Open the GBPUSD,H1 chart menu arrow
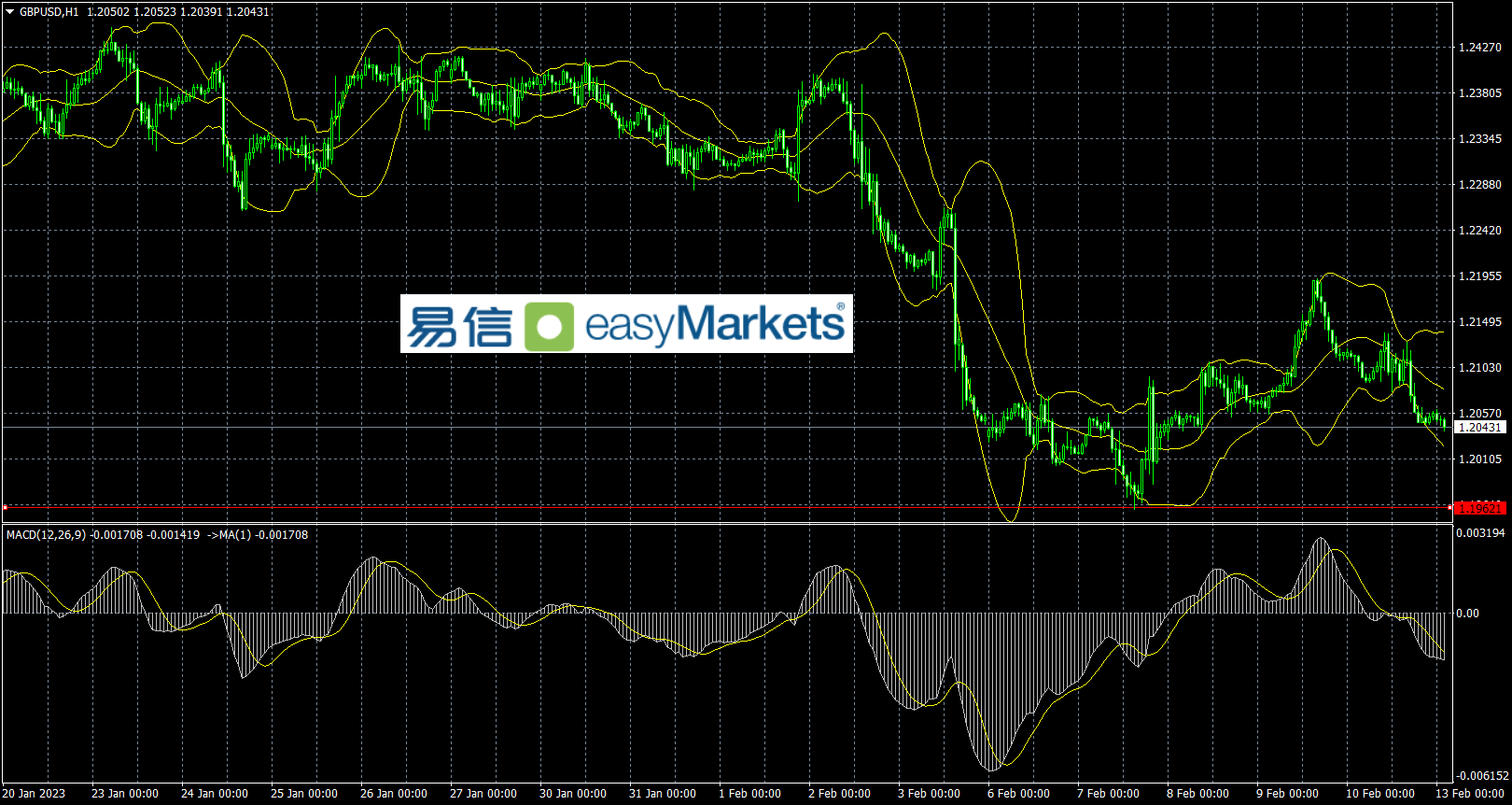This screenshot has height=805, width=1512. pyautogui.click(x=10, y=12)
